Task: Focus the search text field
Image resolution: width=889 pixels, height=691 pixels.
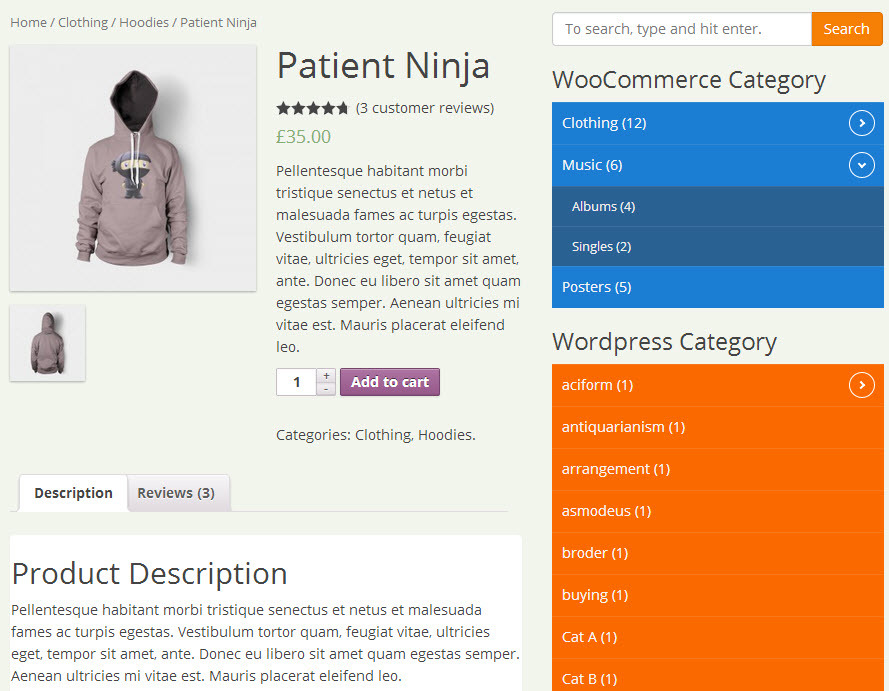Action: pyautogui.click(x=681, y=29)
